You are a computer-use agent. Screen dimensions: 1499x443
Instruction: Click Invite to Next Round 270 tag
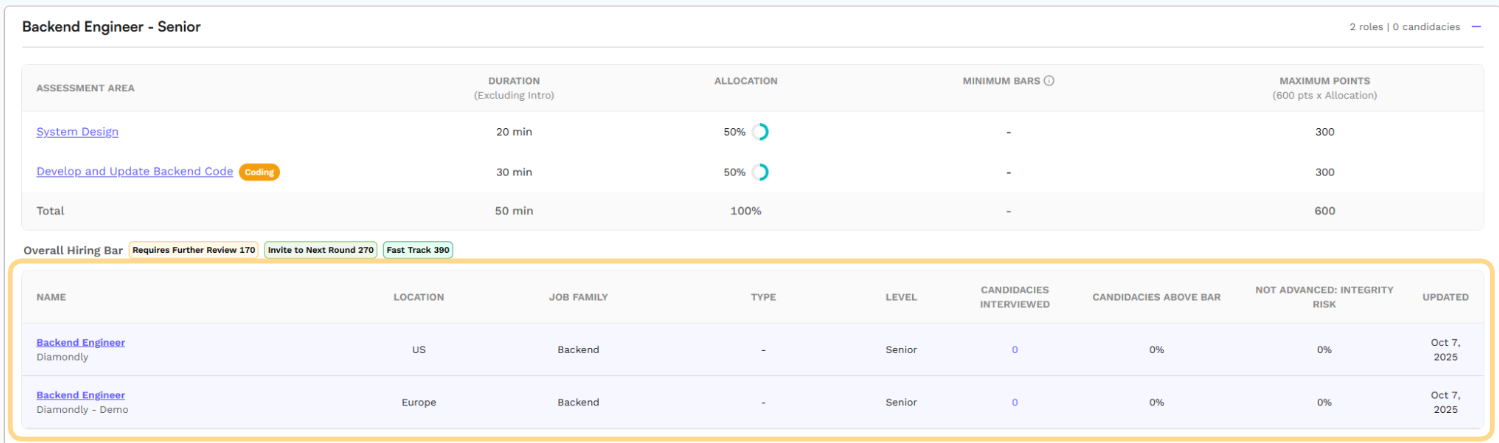321,250
